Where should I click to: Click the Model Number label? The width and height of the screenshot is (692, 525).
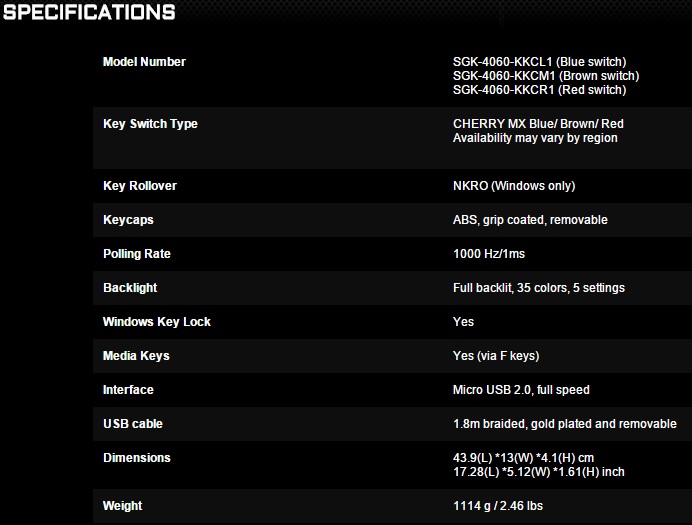pos(144,62)
